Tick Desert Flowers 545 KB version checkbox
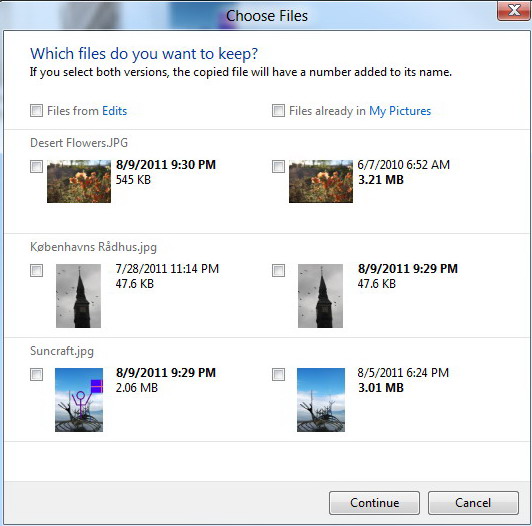This screenshot has width=532, height=526. (x=36, y=167)
